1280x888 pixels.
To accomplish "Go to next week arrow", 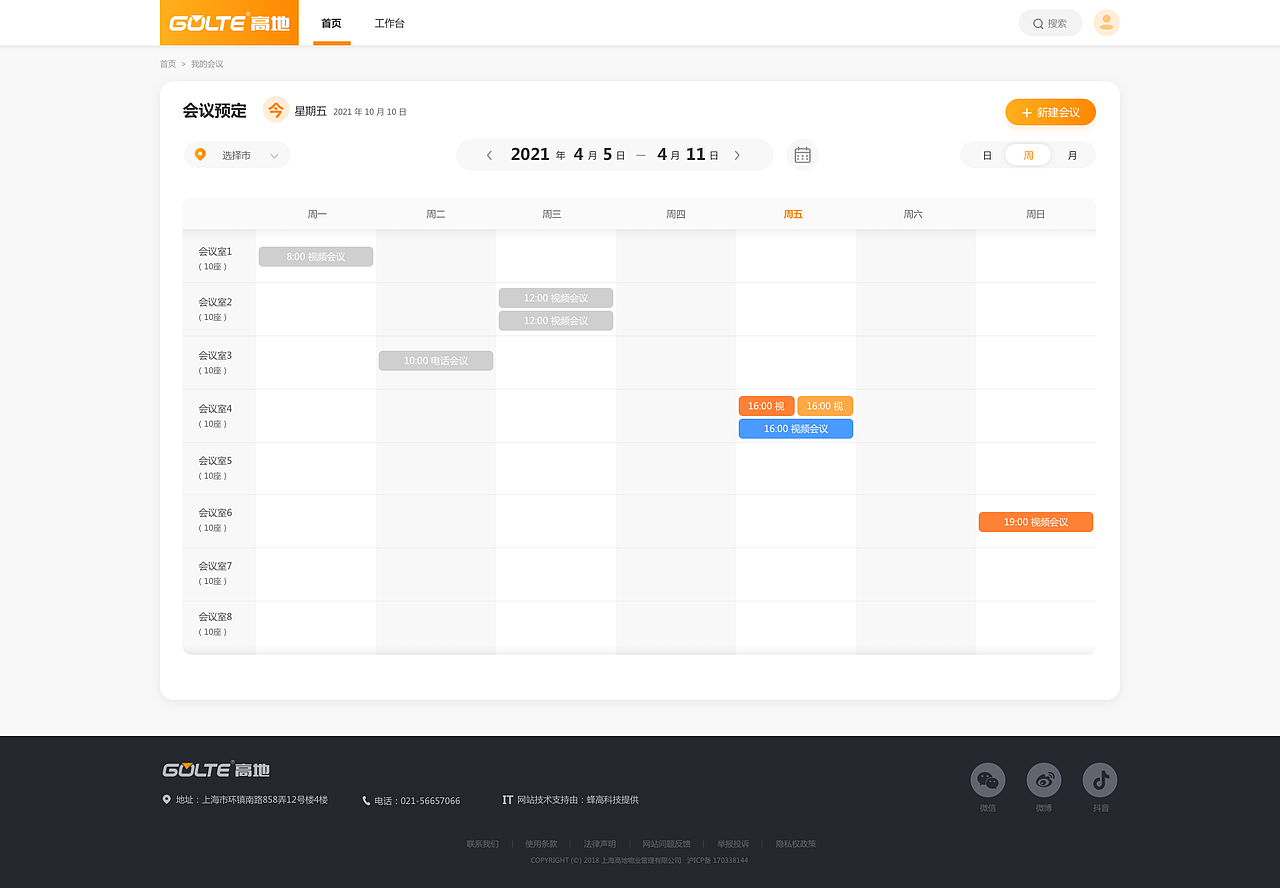I will tap(737, 155).
